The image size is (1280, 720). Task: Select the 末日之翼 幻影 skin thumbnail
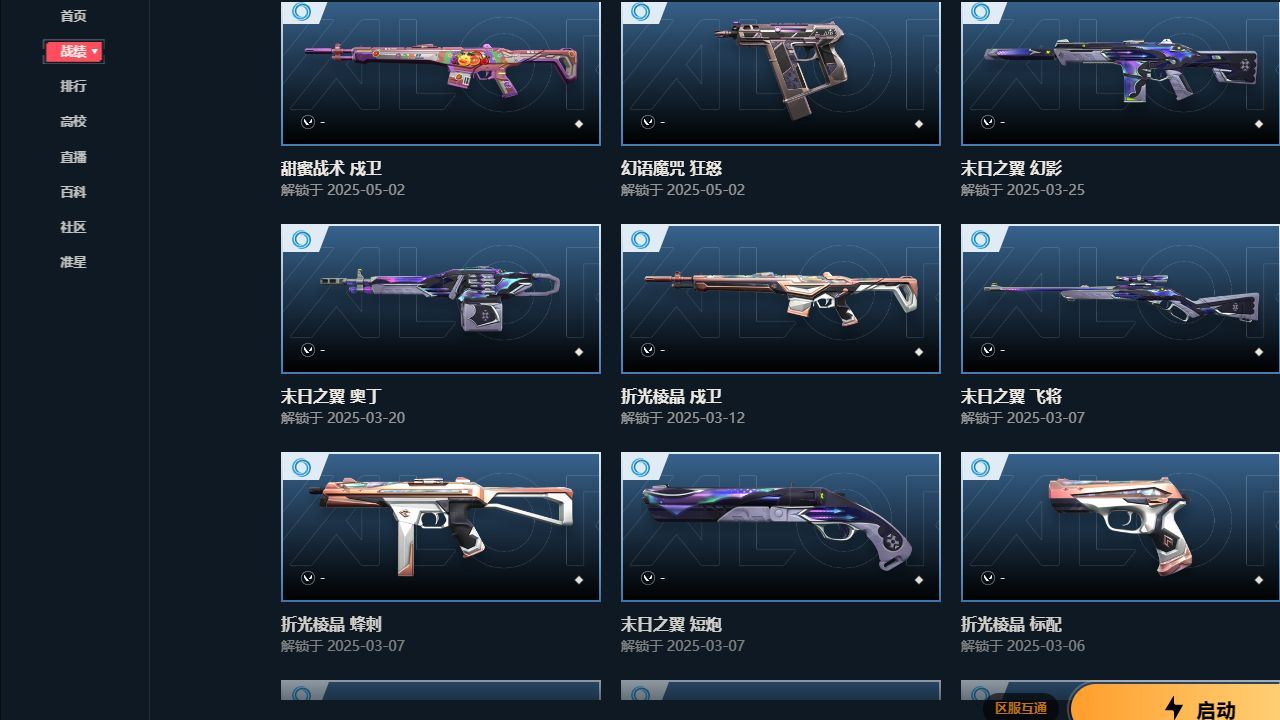click(x=1120, y=73)
